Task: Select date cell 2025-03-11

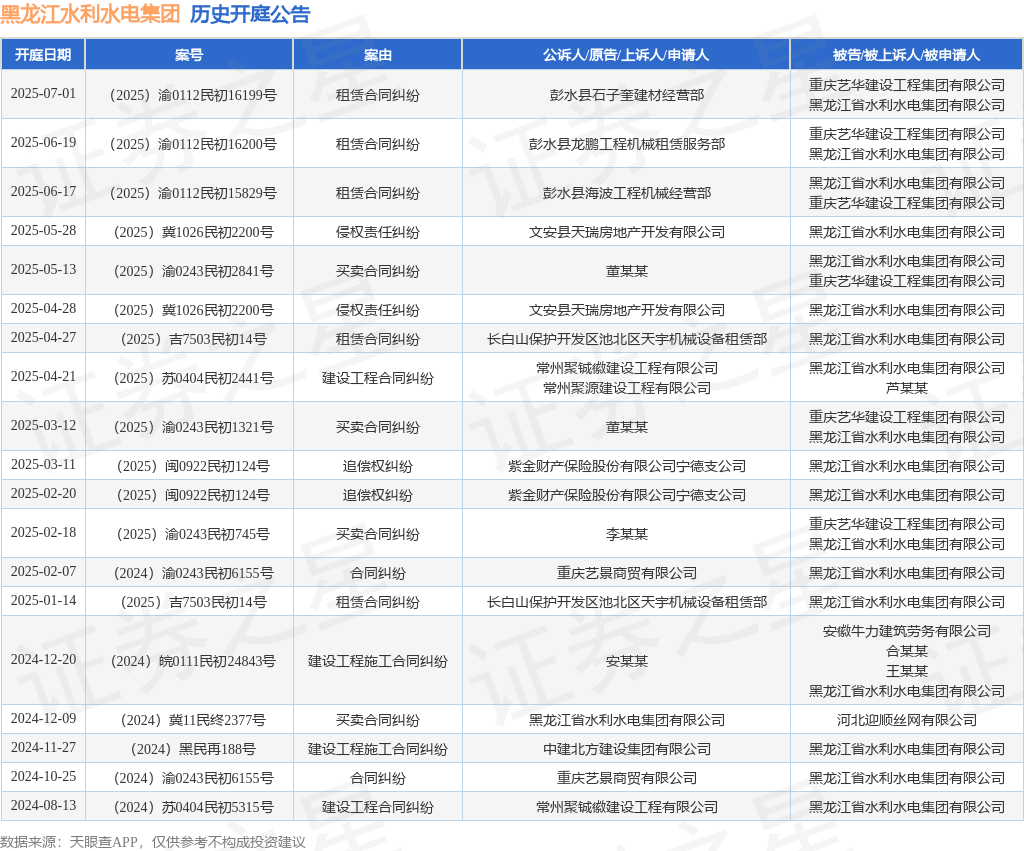Action: click(43, 464)
